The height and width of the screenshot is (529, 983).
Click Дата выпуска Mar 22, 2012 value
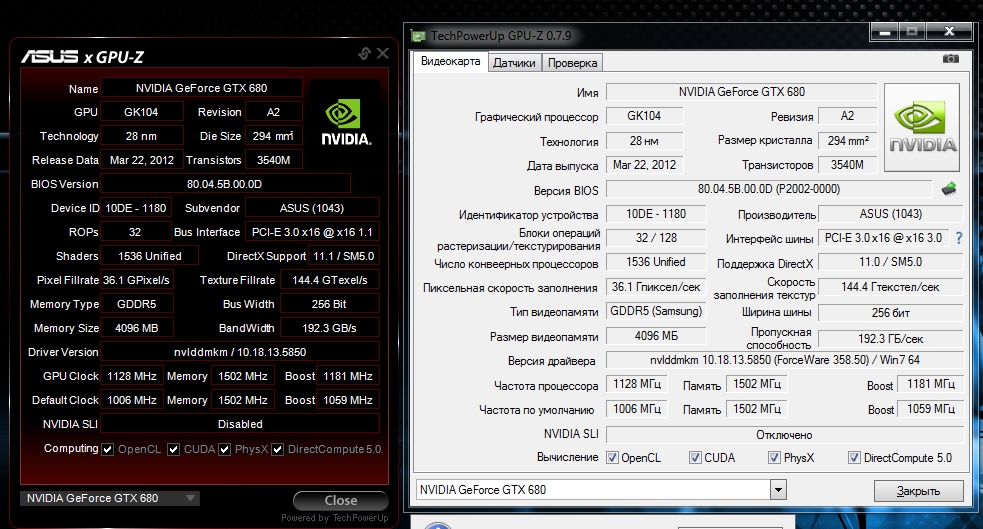tap(644, 165)
